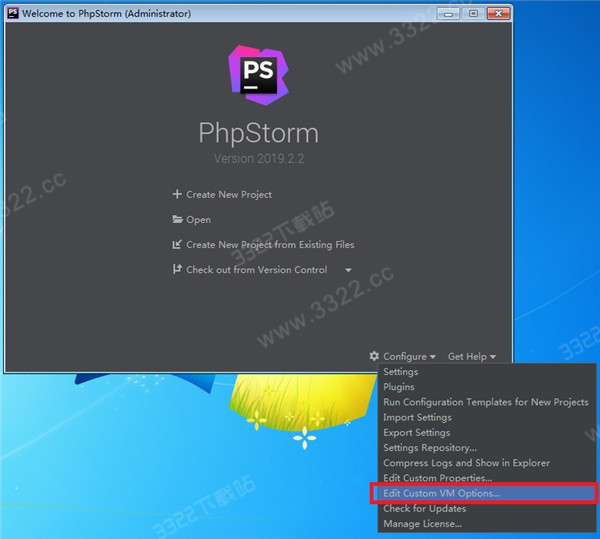The width and height of the screenshot is (600, 539).
Task: Select Check out from Version Control
Action: [256, 270]
